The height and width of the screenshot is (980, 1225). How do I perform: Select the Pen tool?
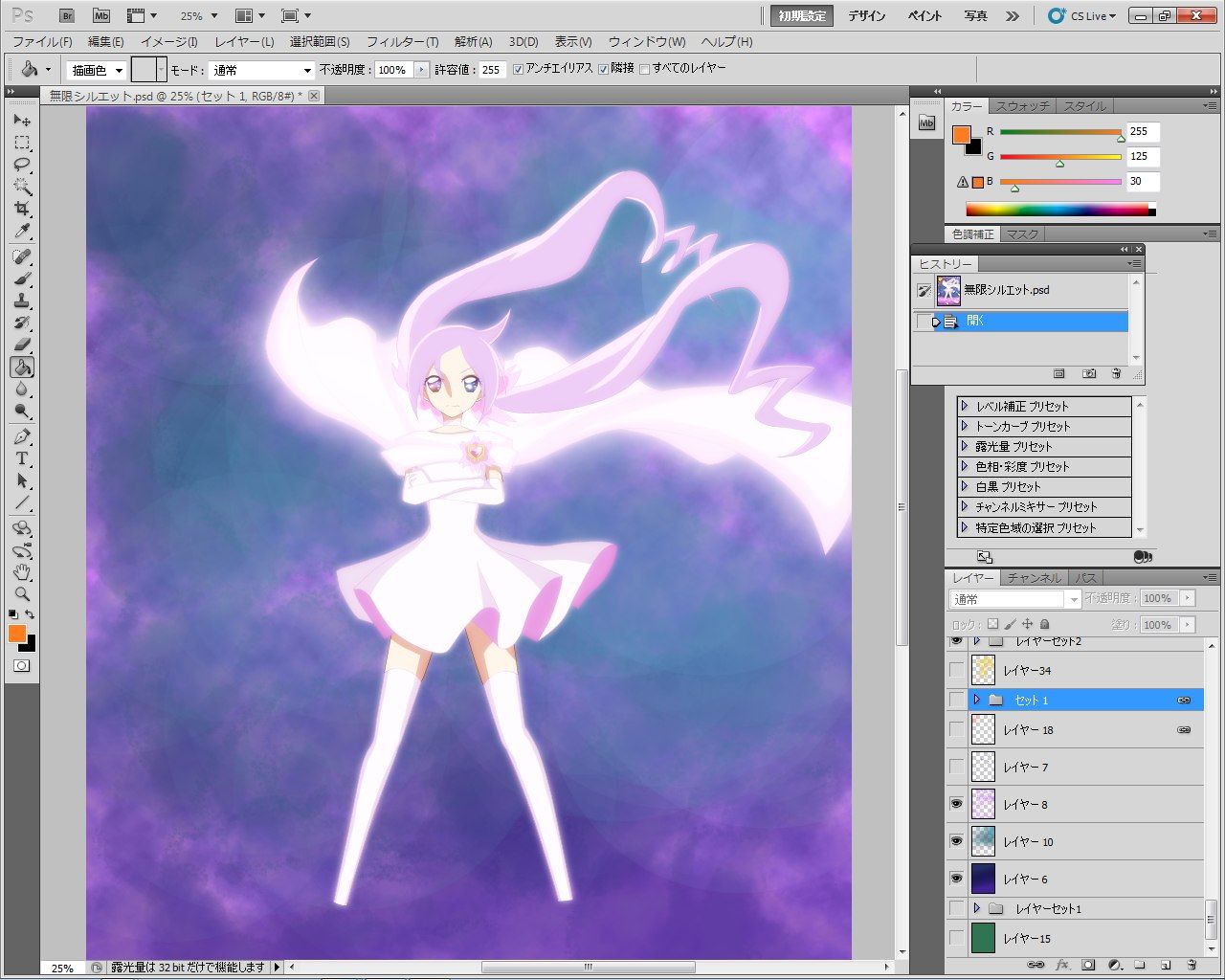22,437
